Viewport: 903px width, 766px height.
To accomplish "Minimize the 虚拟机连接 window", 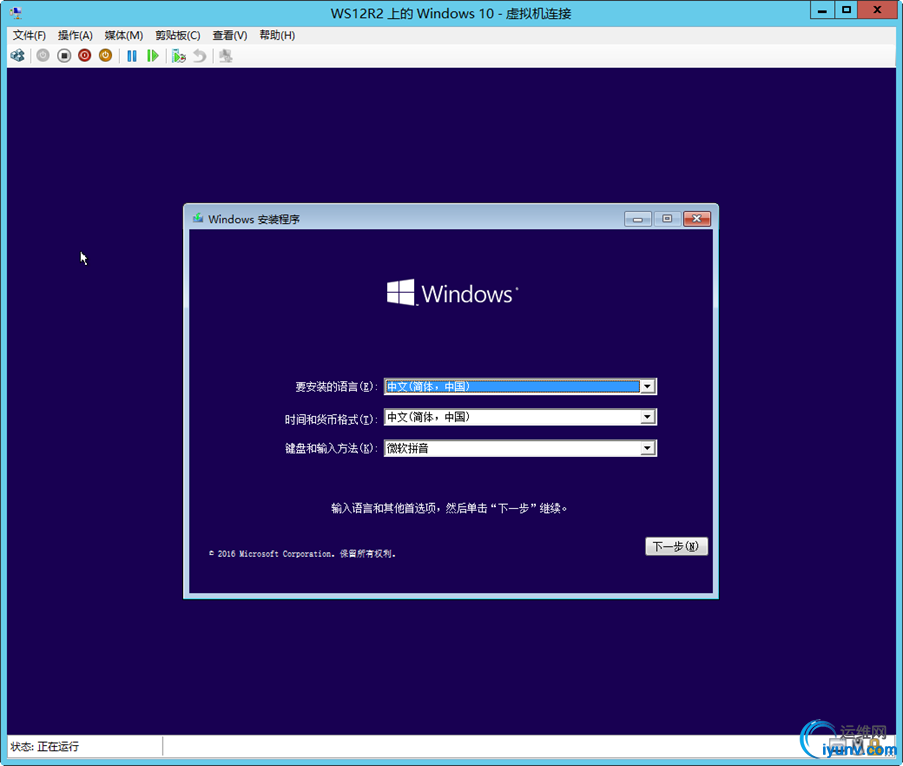I will (x=822, y=10).
